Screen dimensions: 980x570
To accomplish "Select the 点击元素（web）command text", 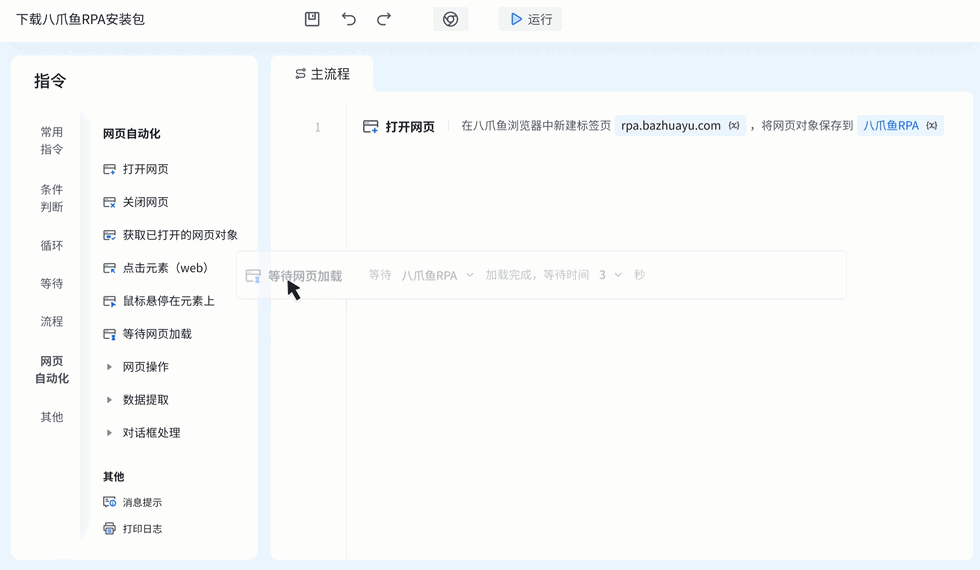I will pos(165,268).
